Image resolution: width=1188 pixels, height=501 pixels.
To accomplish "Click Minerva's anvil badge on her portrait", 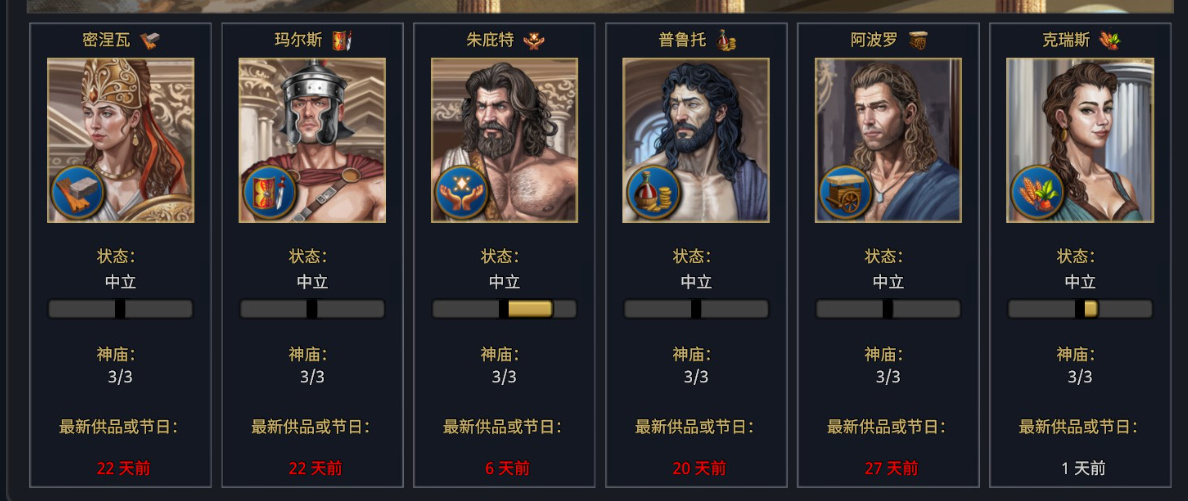I will [77, 193].
